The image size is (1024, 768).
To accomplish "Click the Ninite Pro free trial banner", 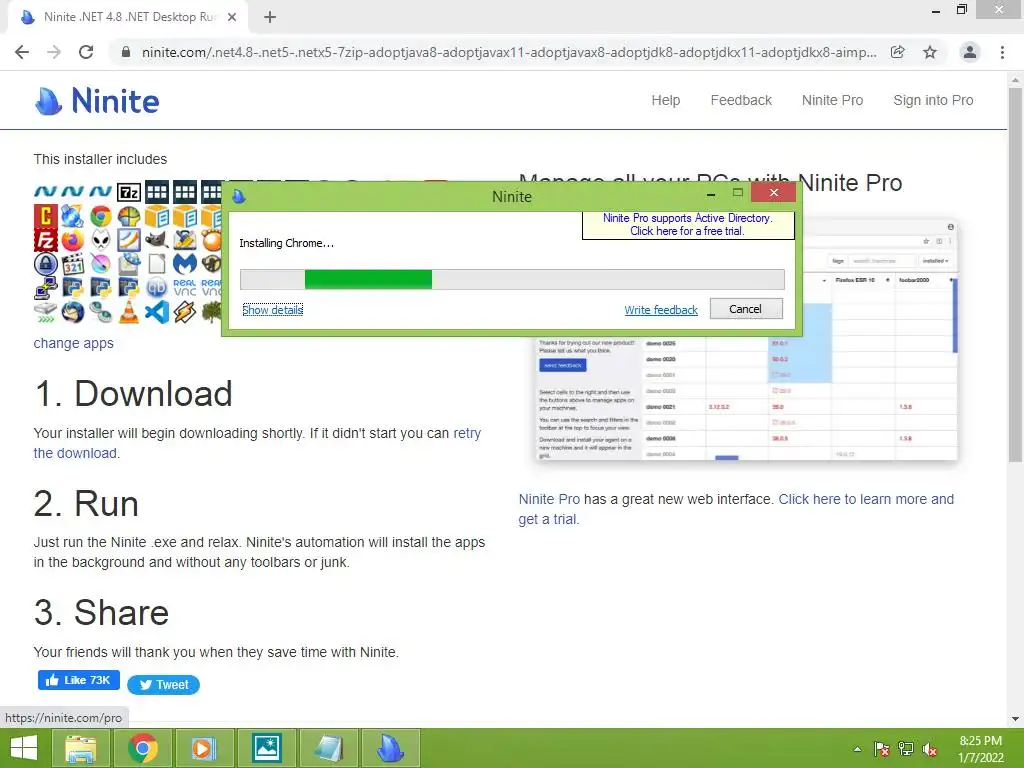I will pyautogui.click(x=688, y=225).
